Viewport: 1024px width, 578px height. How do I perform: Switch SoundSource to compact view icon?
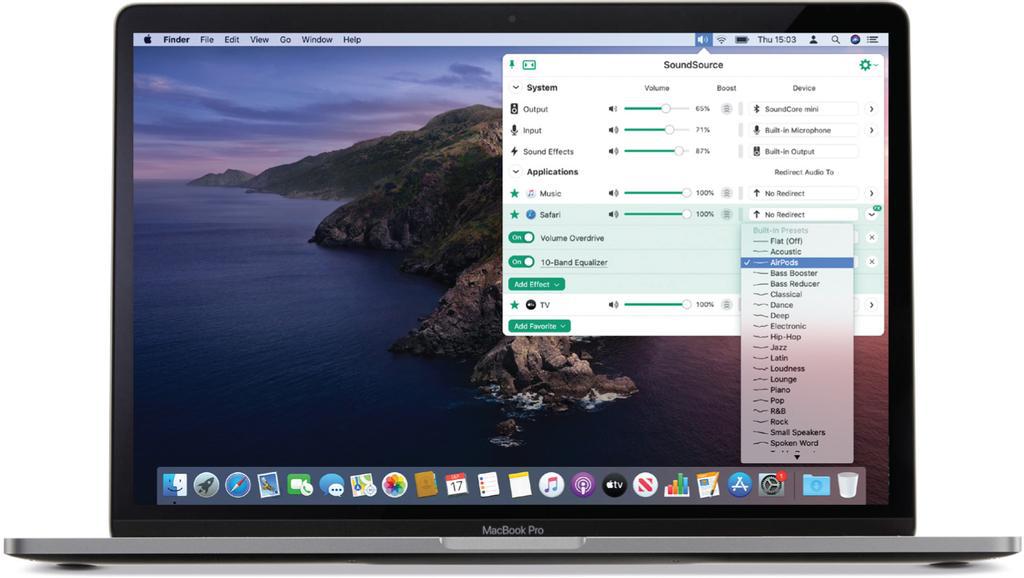pos(529,65)
